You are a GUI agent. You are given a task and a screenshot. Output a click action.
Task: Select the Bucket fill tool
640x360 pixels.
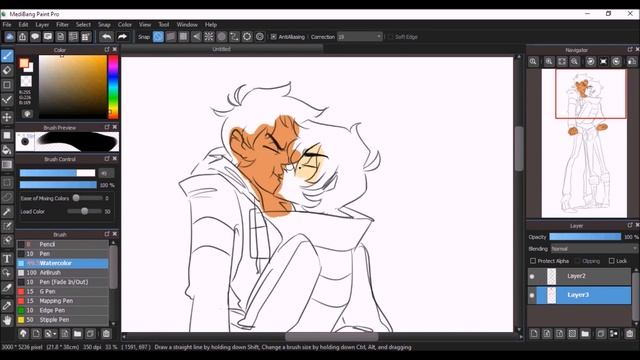coord(7,150)
